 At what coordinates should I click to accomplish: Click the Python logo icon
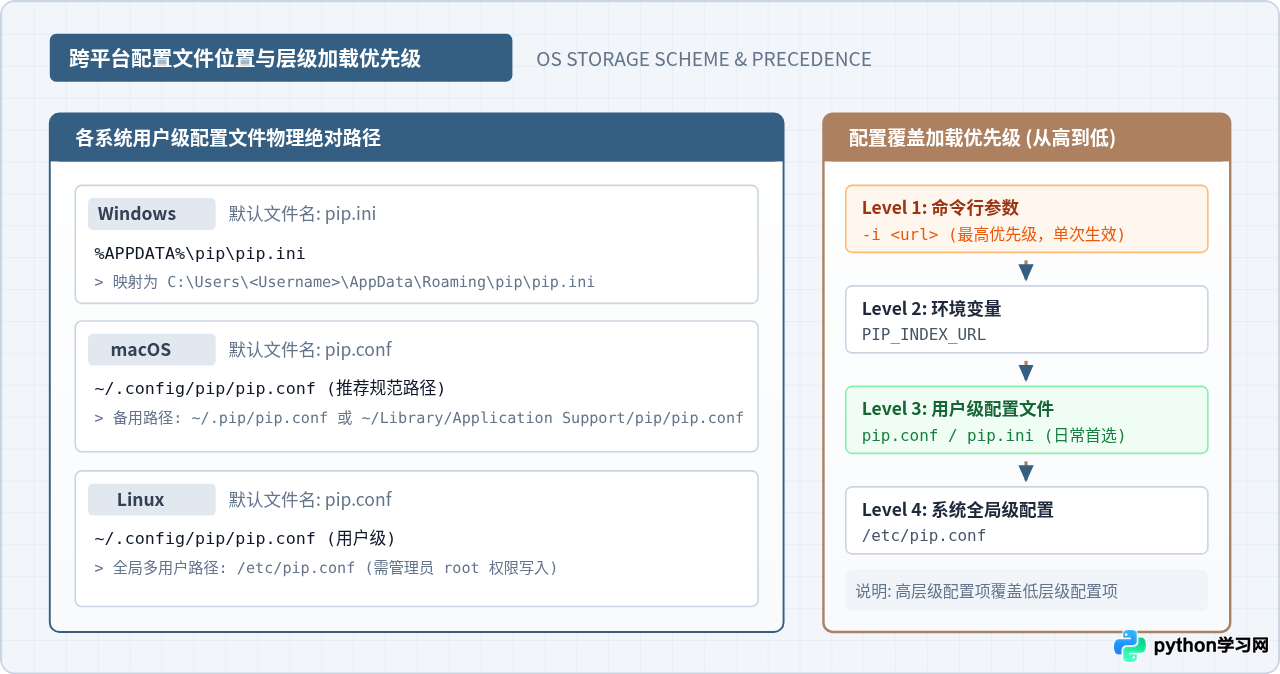1130,645
